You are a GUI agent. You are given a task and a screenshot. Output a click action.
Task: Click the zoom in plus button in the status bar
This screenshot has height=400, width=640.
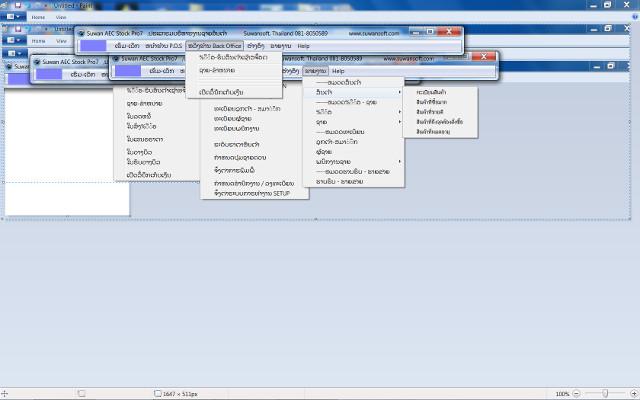click(x=634, y=393)
